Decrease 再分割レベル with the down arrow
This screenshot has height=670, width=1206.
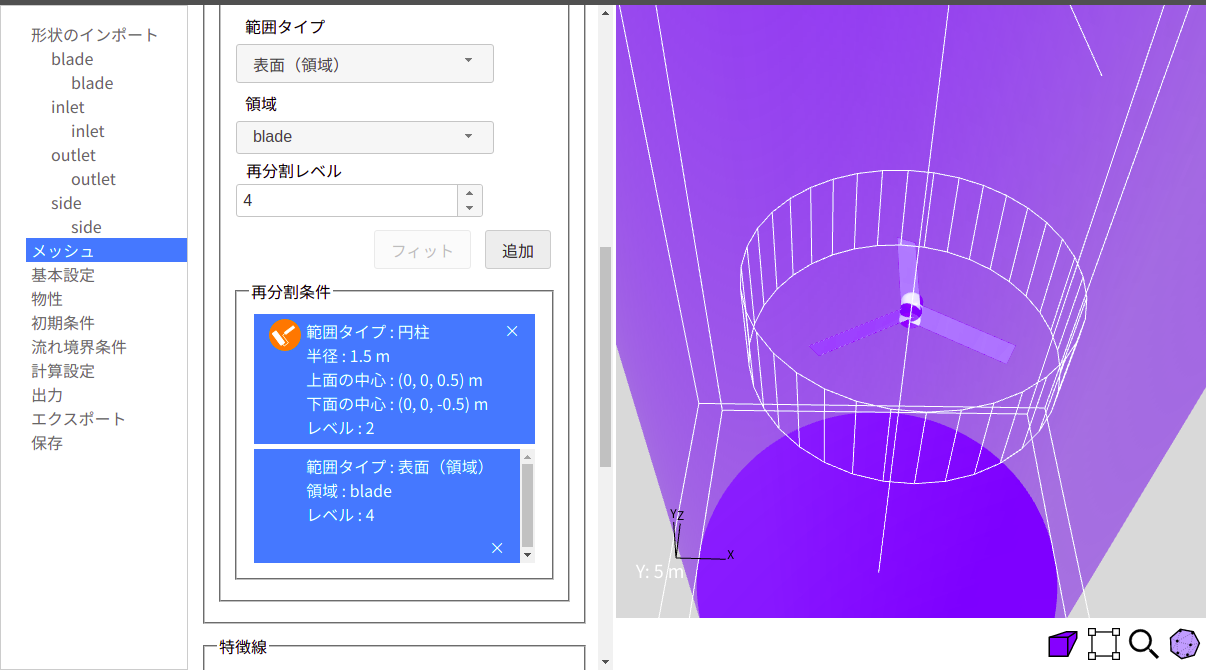[x=470, y=208]
